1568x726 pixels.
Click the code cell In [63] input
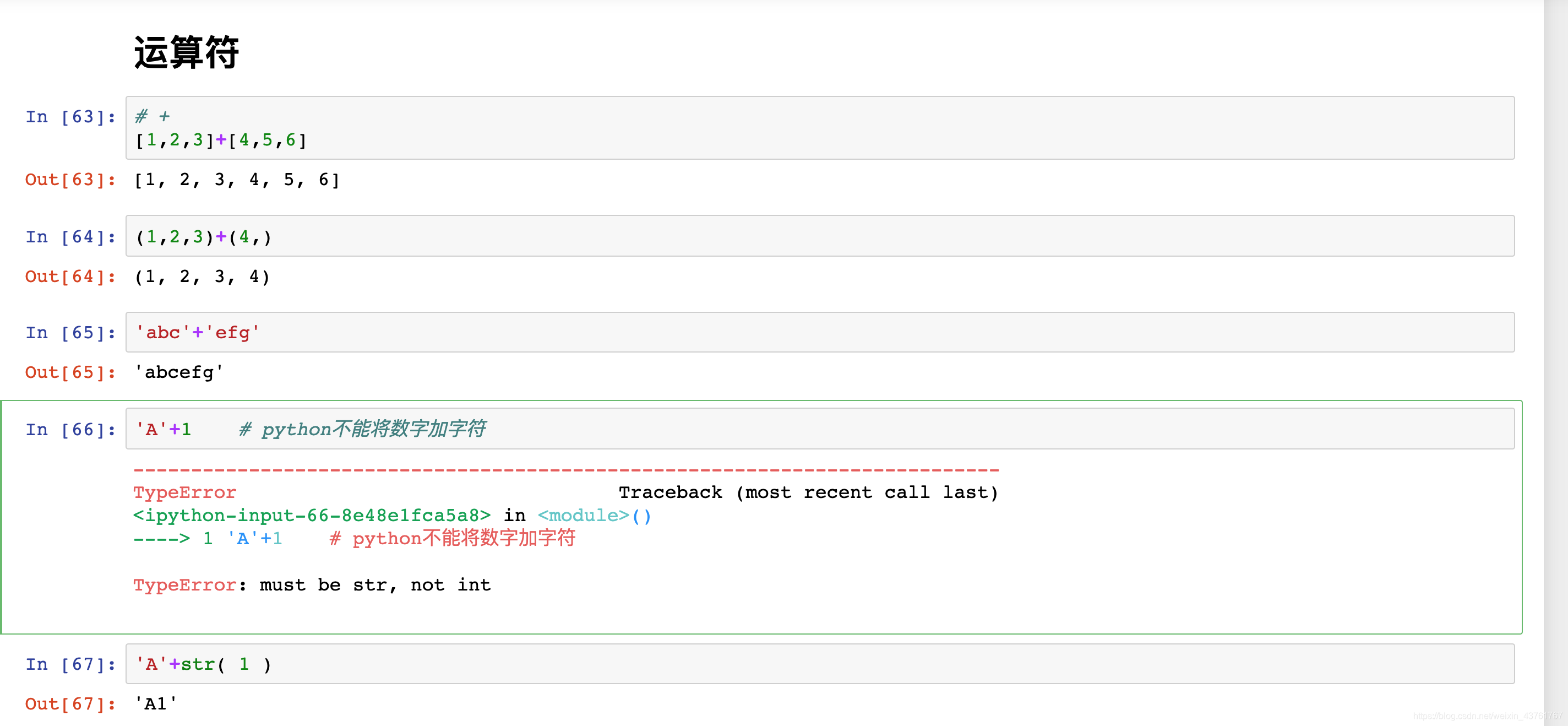point(820,128)
